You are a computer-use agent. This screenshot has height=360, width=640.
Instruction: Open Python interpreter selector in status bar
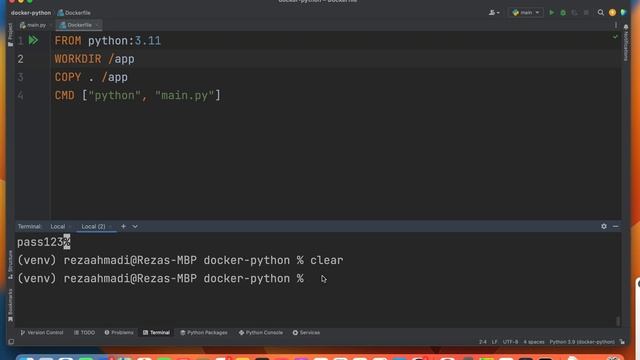582,342
